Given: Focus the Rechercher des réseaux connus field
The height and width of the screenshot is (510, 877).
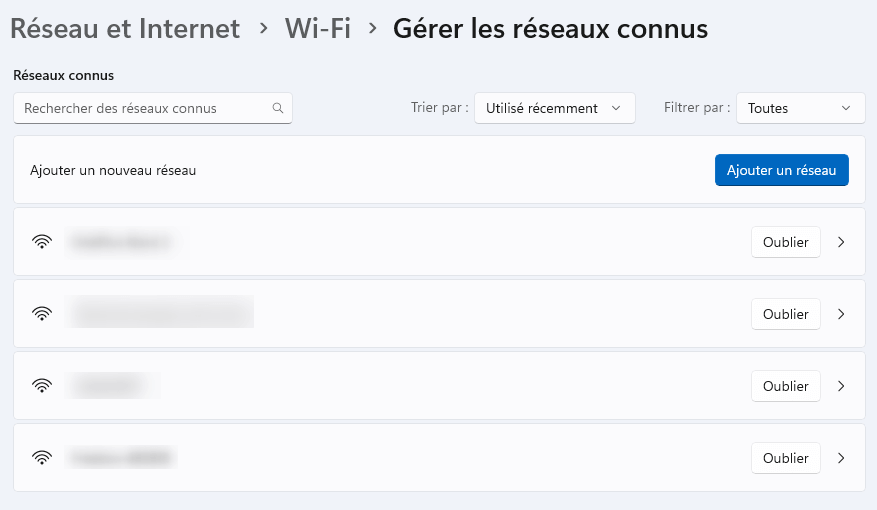Looking at the screenshot, I should pos(153,108).
